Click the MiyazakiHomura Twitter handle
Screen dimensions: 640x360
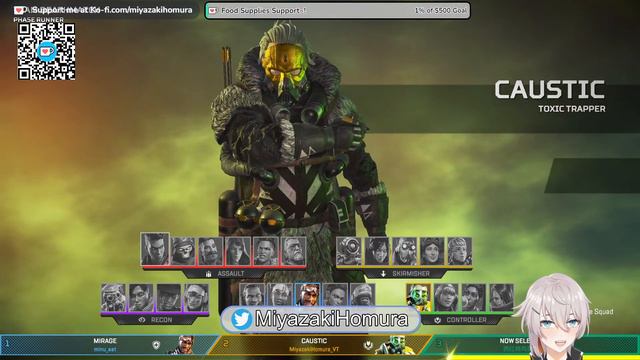(x=331, y=319)
